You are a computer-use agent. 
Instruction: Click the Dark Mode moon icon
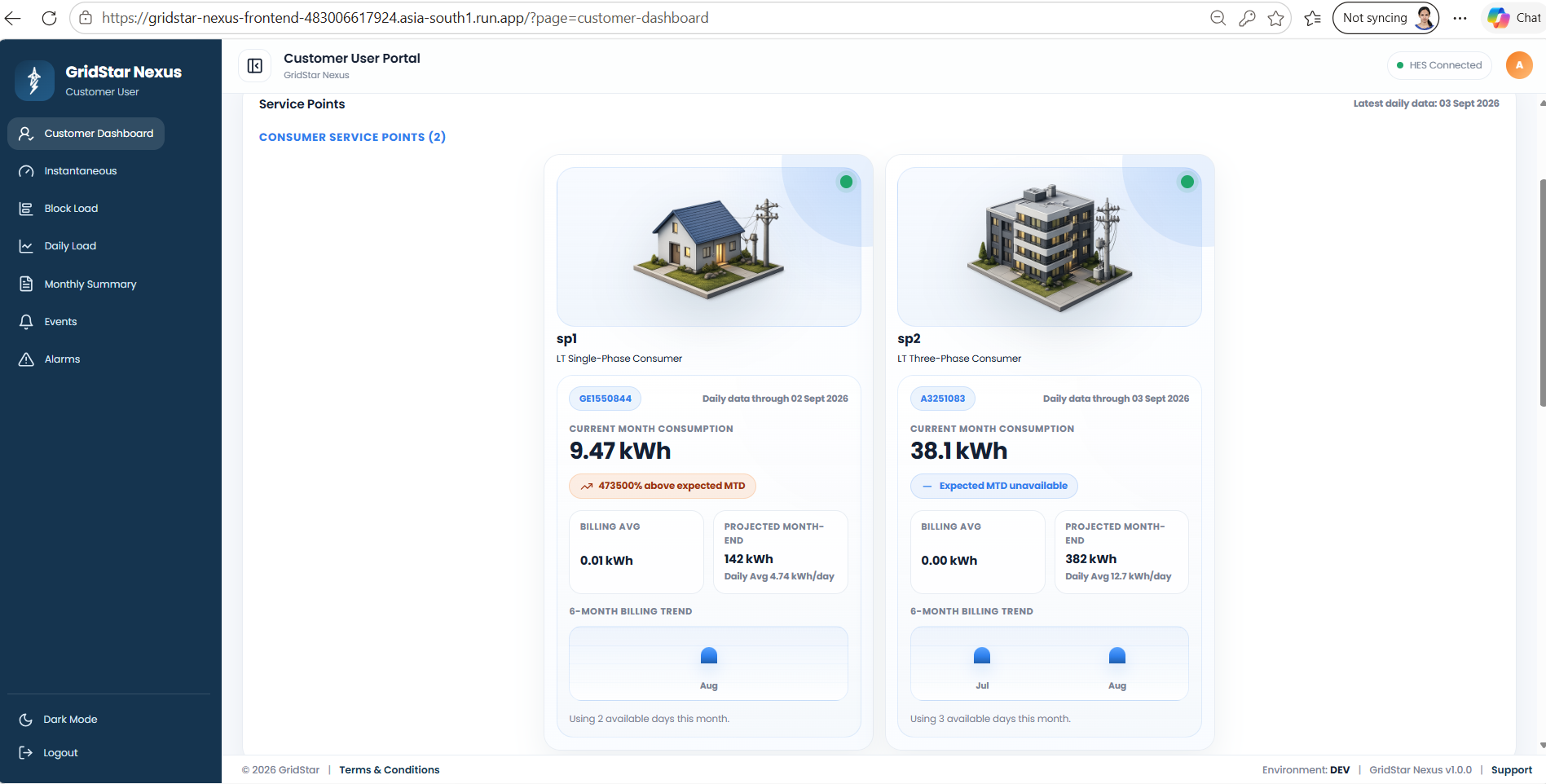pyautogui.click(x=26, y=720)
